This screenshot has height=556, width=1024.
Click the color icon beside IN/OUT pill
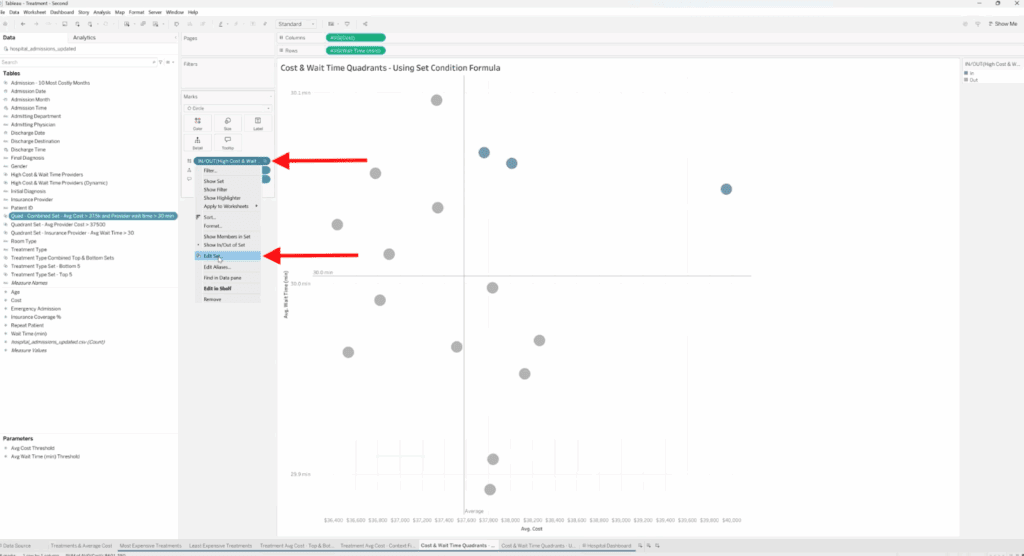pyautogui.click(x=189, y=161)
